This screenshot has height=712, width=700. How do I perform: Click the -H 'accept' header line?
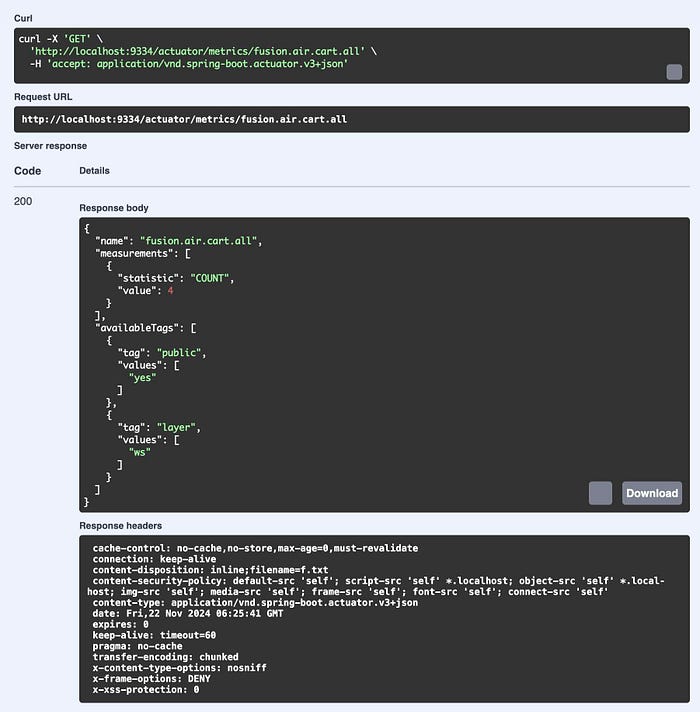189,64
